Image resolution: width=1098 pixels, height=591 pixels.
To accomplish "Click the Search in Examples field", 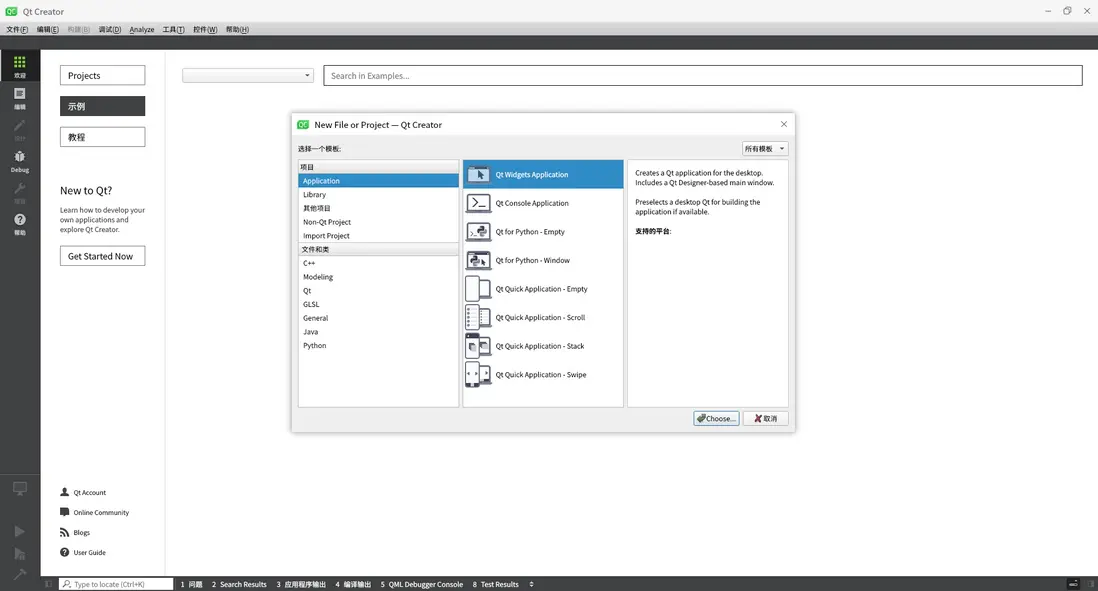I will pos(703,76).
